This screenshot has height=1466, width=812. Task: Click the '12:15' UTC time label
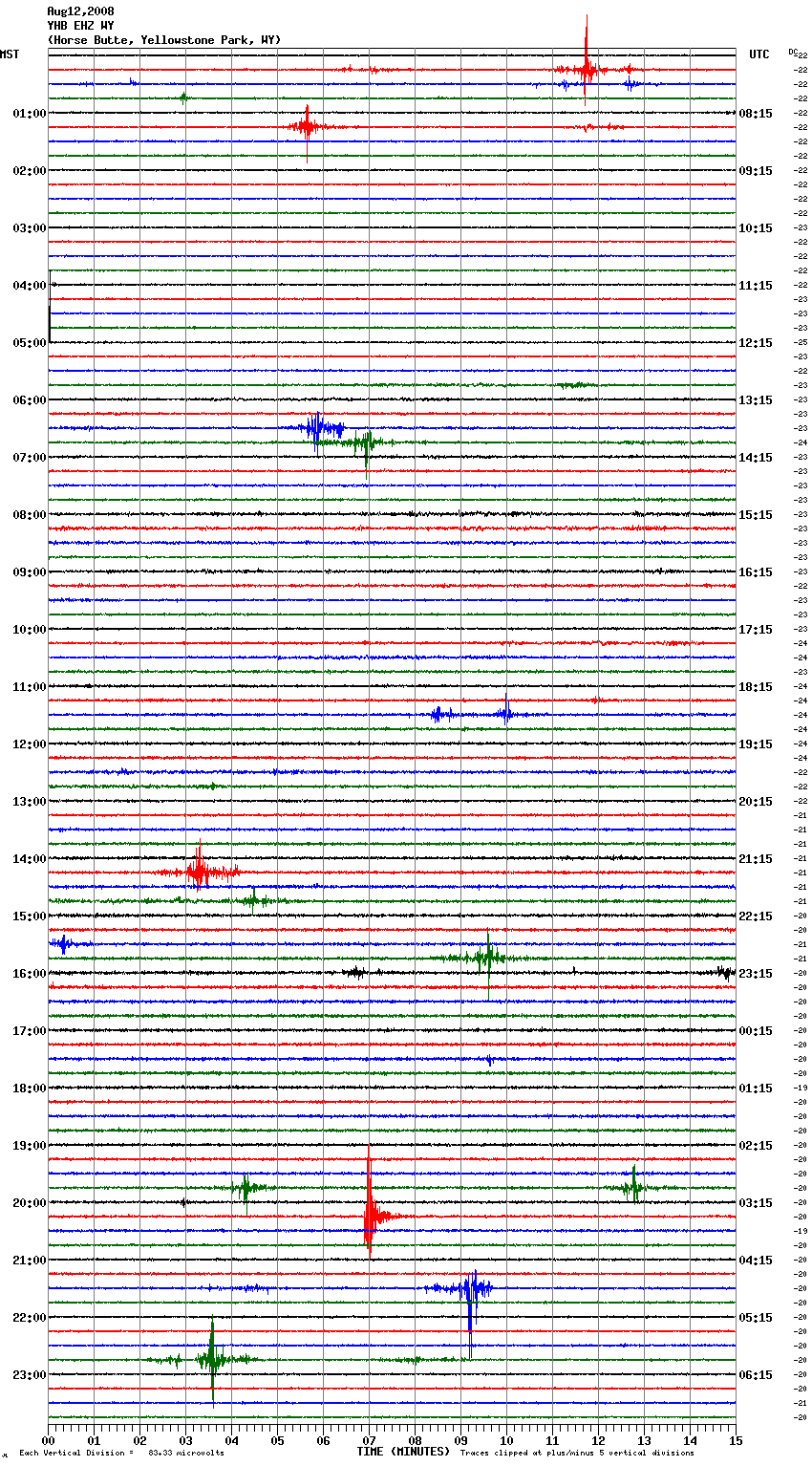756,343
